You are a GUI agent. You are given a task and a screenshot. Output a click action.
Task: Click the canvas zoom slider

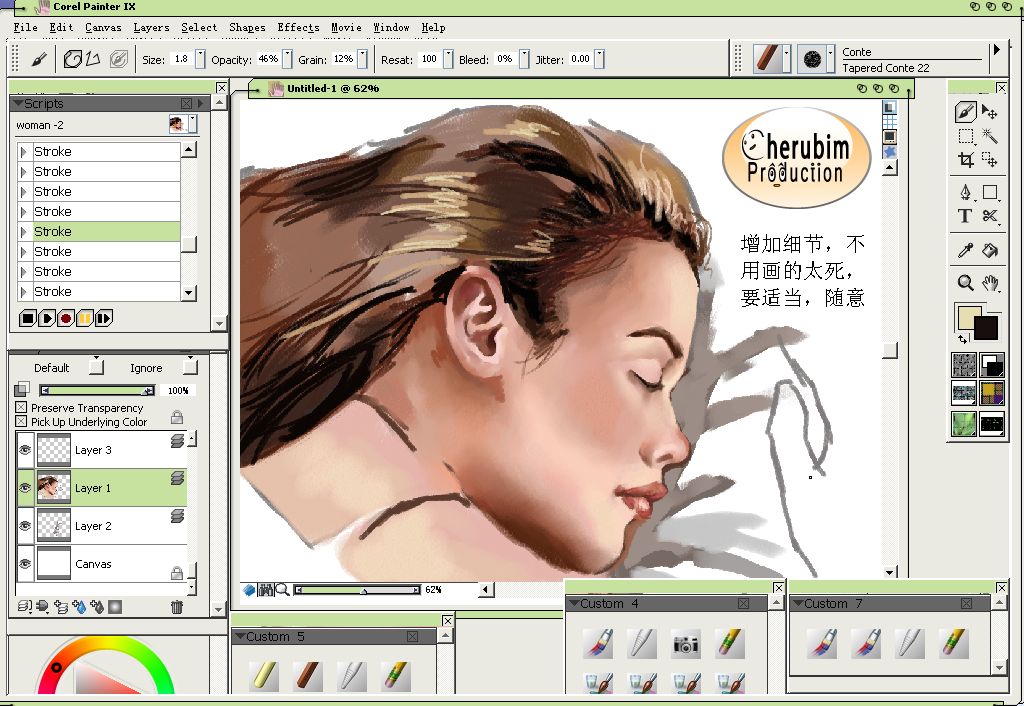357,590
